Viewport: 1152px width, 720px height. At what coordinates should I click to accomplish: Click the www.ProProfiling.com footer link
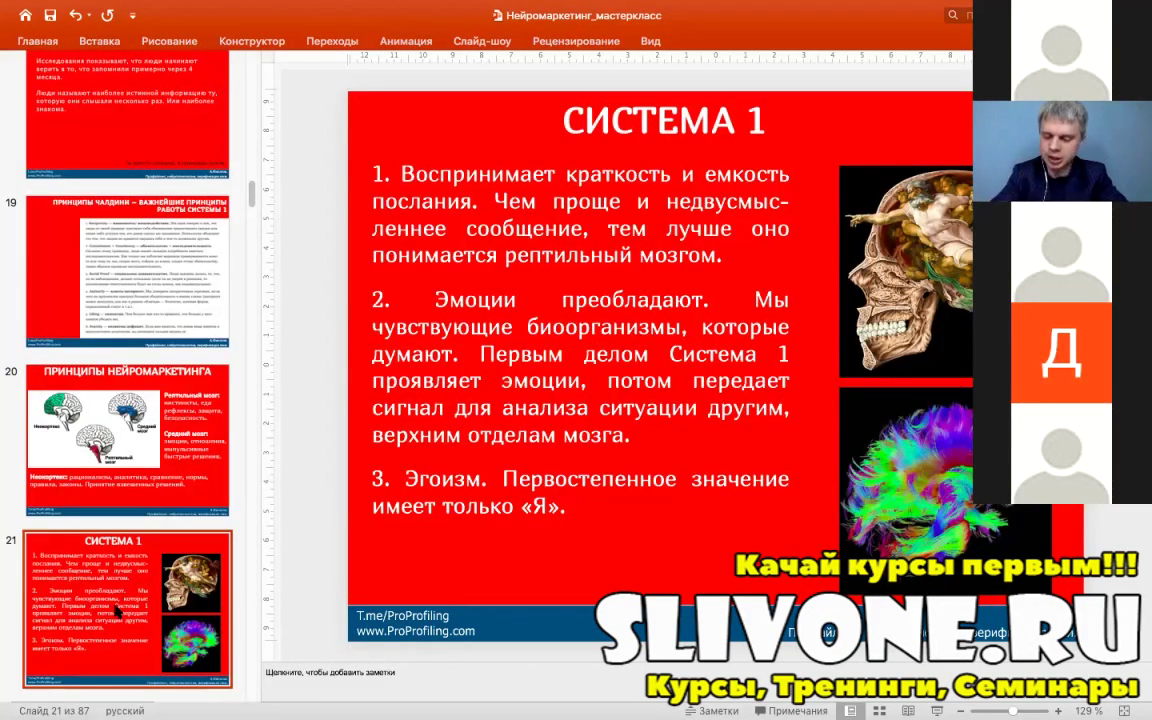point(416,631)
